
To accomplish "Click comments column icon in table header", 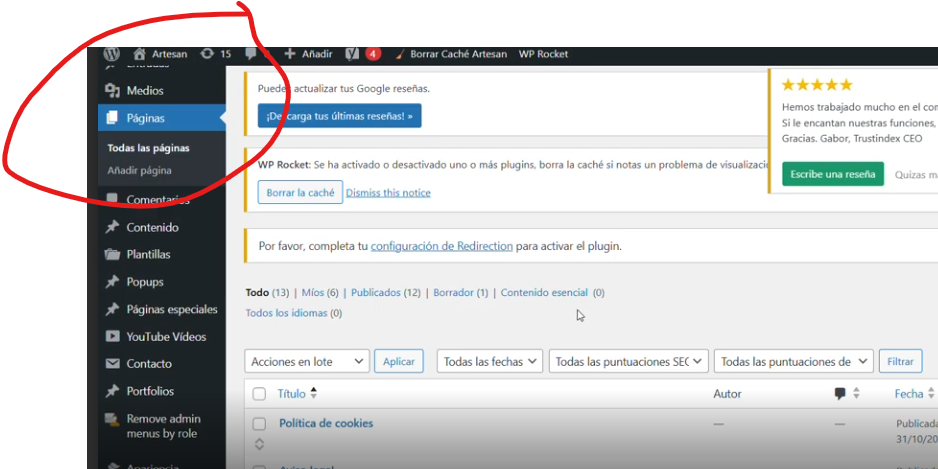I will [x=840, y=394].
